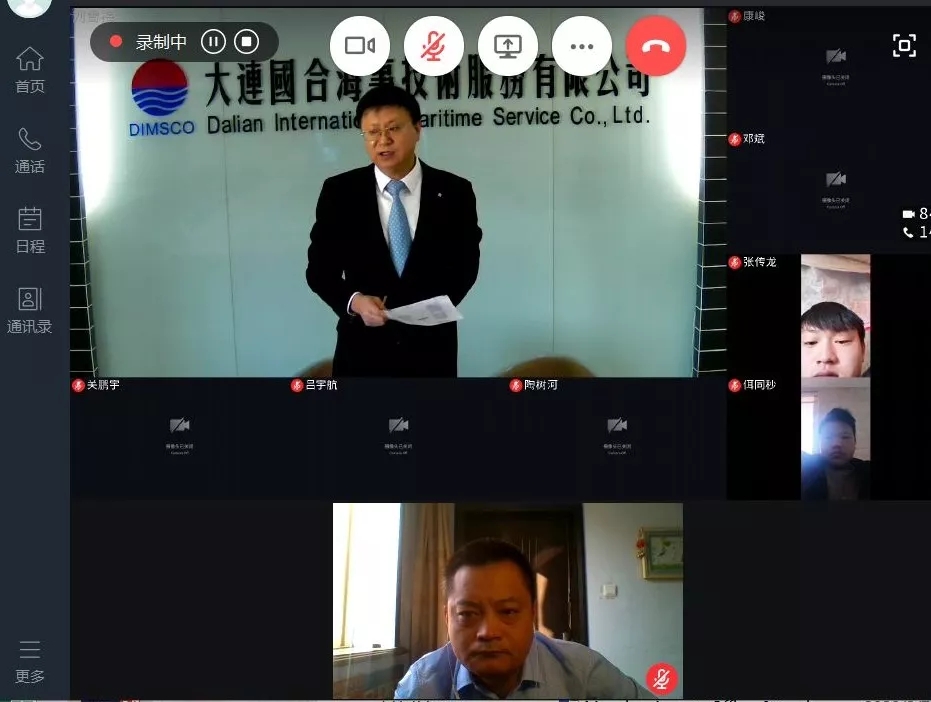Open the 日程 schedule sidebar item
Image resolution: width=931 pixels, height=702 pixels.
click(x=30, y=230)
